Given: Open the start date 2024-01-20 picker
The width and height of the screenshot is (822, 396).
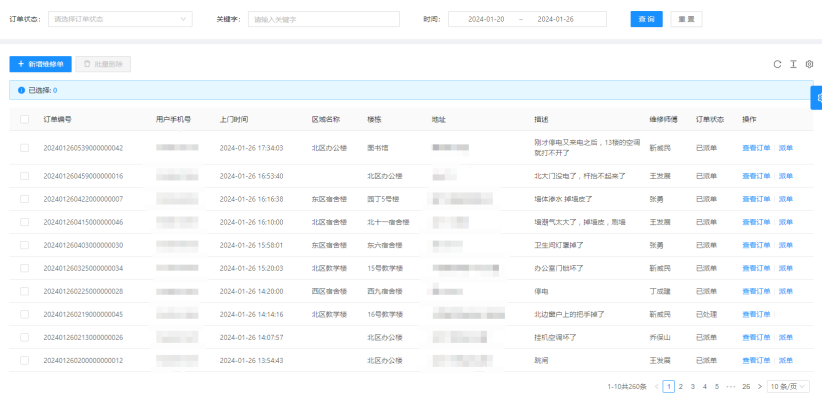Looking at the screenshot, I should pyautogui.click(x=486, y=19).
